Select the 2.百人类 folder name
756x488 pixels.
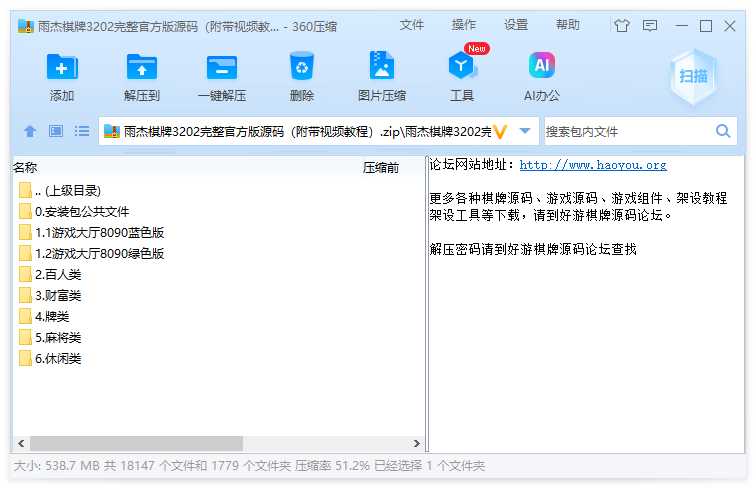(58, 274)
